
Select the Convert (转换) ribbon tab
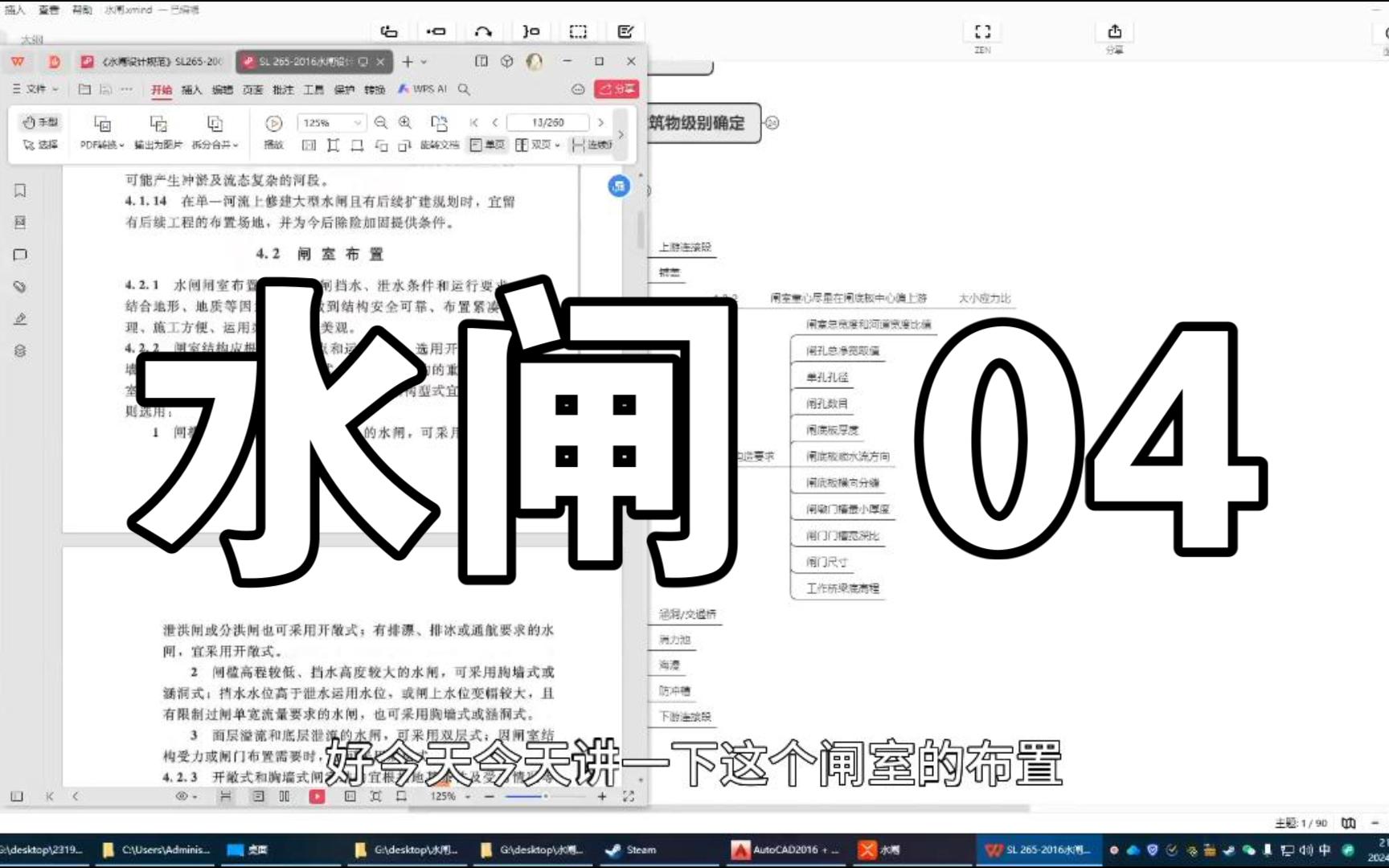click(375, 89)
